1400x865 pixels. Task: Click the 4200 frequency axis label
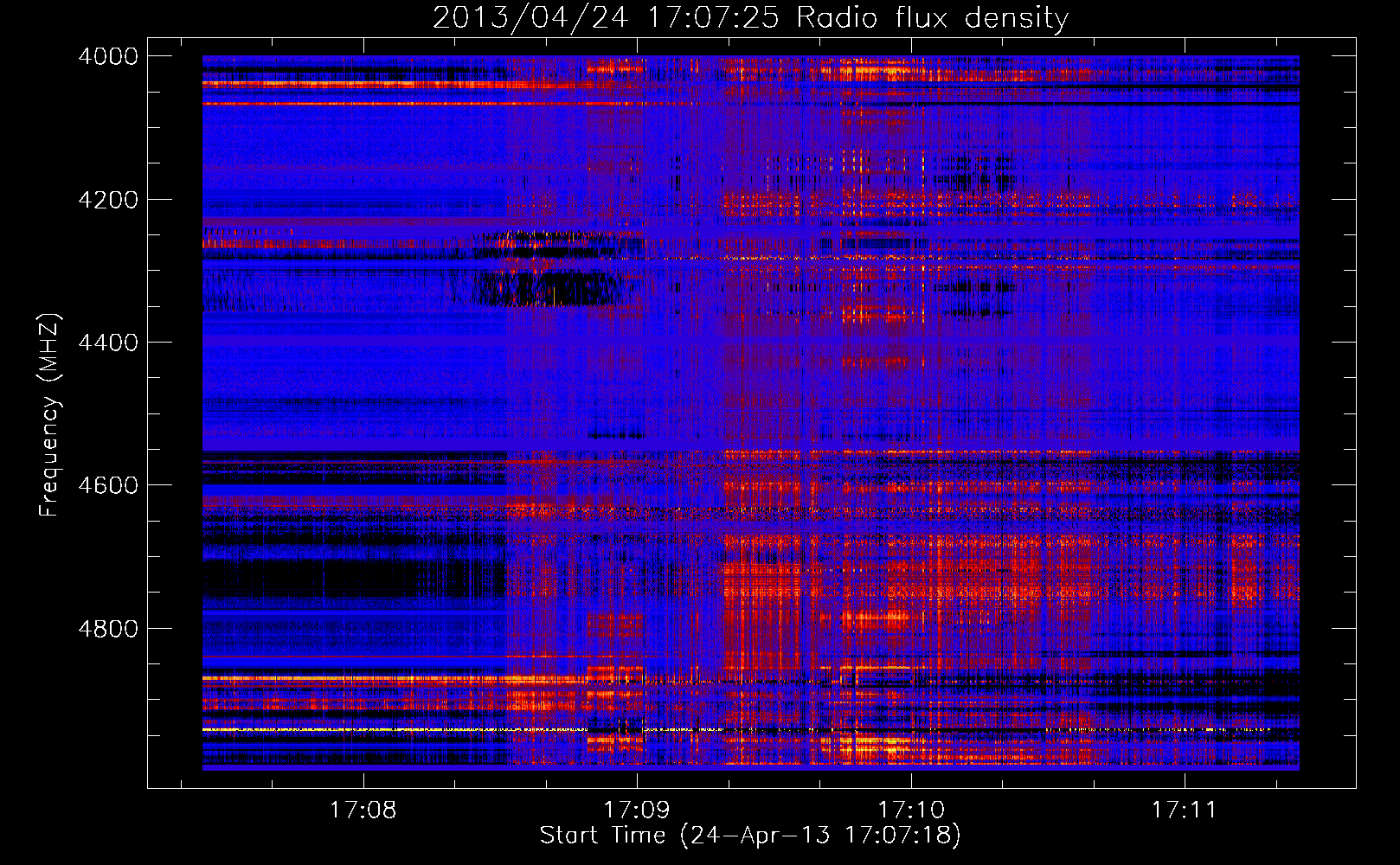tap(108, 200)
